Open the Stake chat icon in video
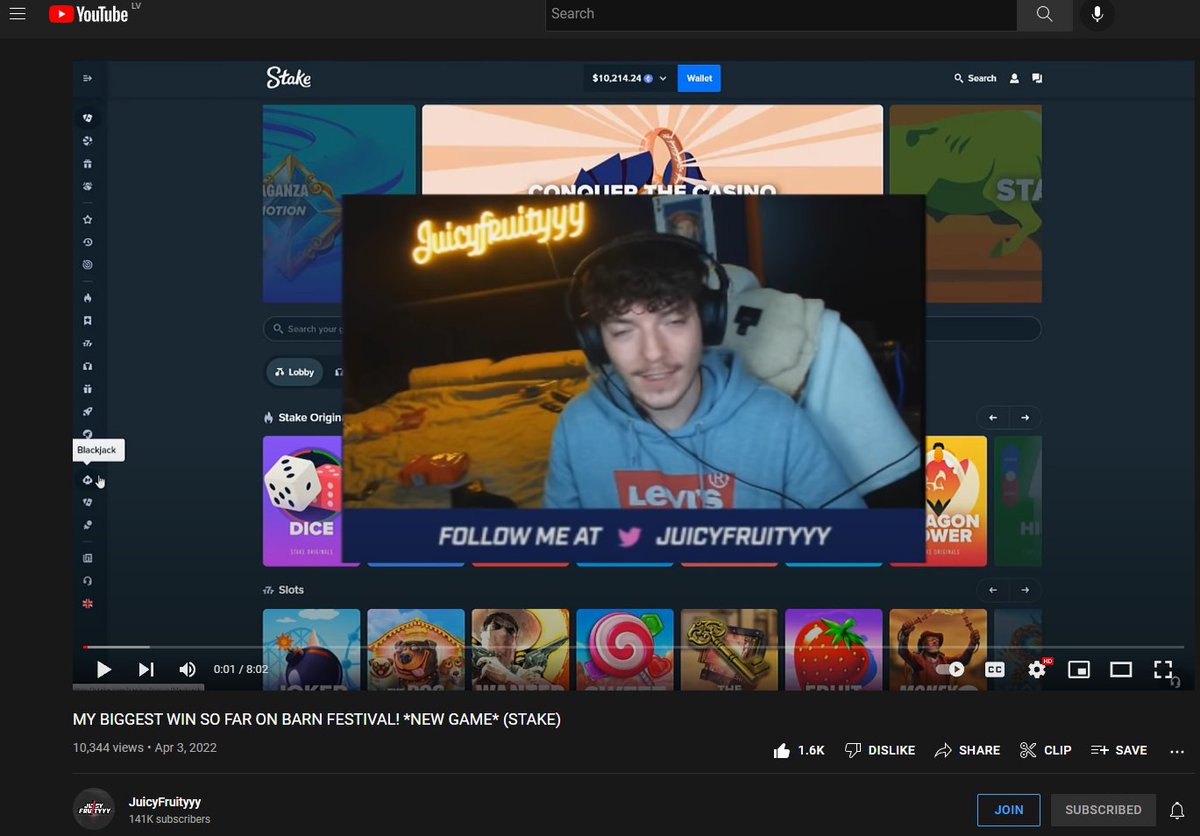The width and height of the screenshot is (1200, 836). (x=1037, y=78)
